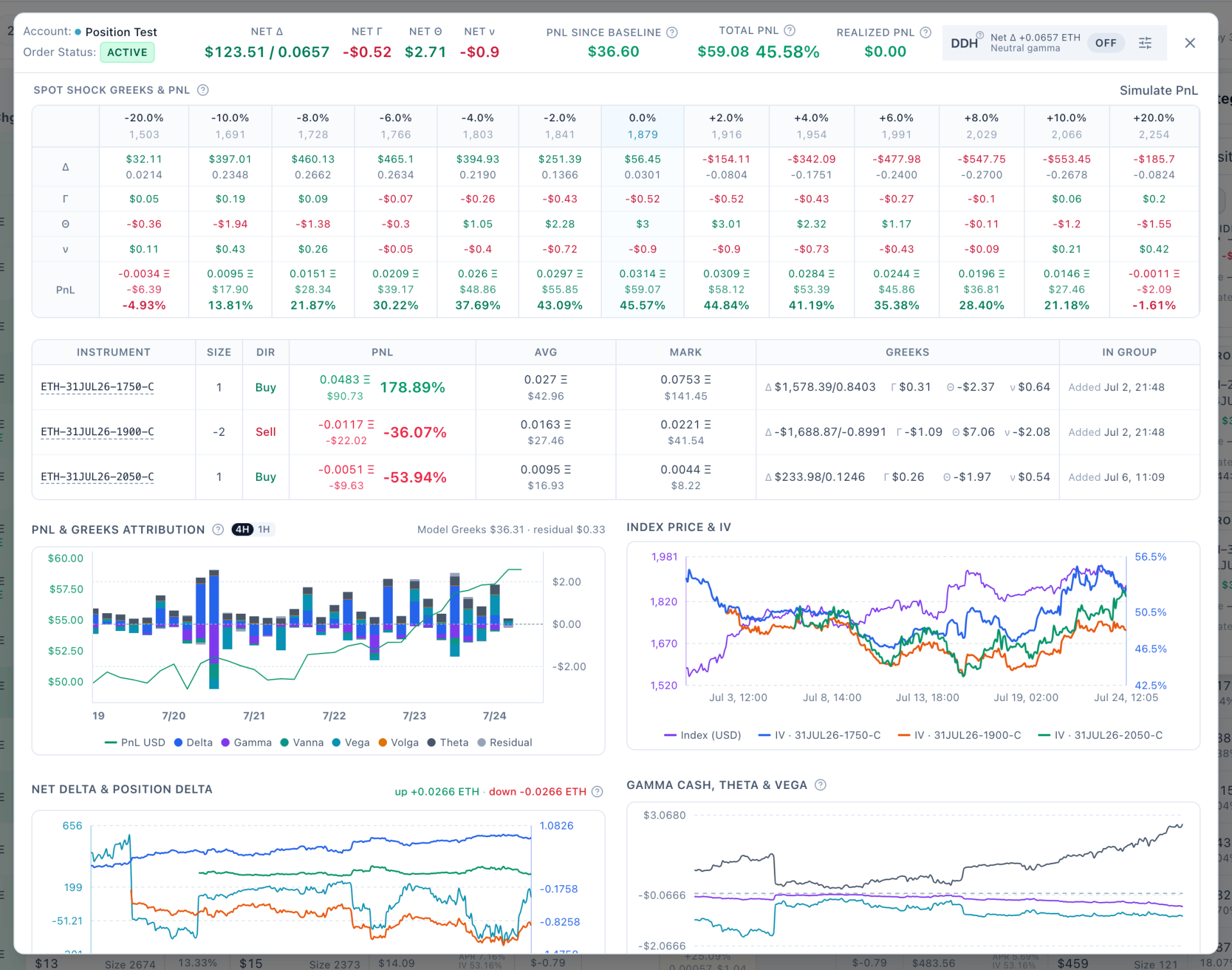
Task: Open DDH settings sliders icon
Action: pos(1145,43)
